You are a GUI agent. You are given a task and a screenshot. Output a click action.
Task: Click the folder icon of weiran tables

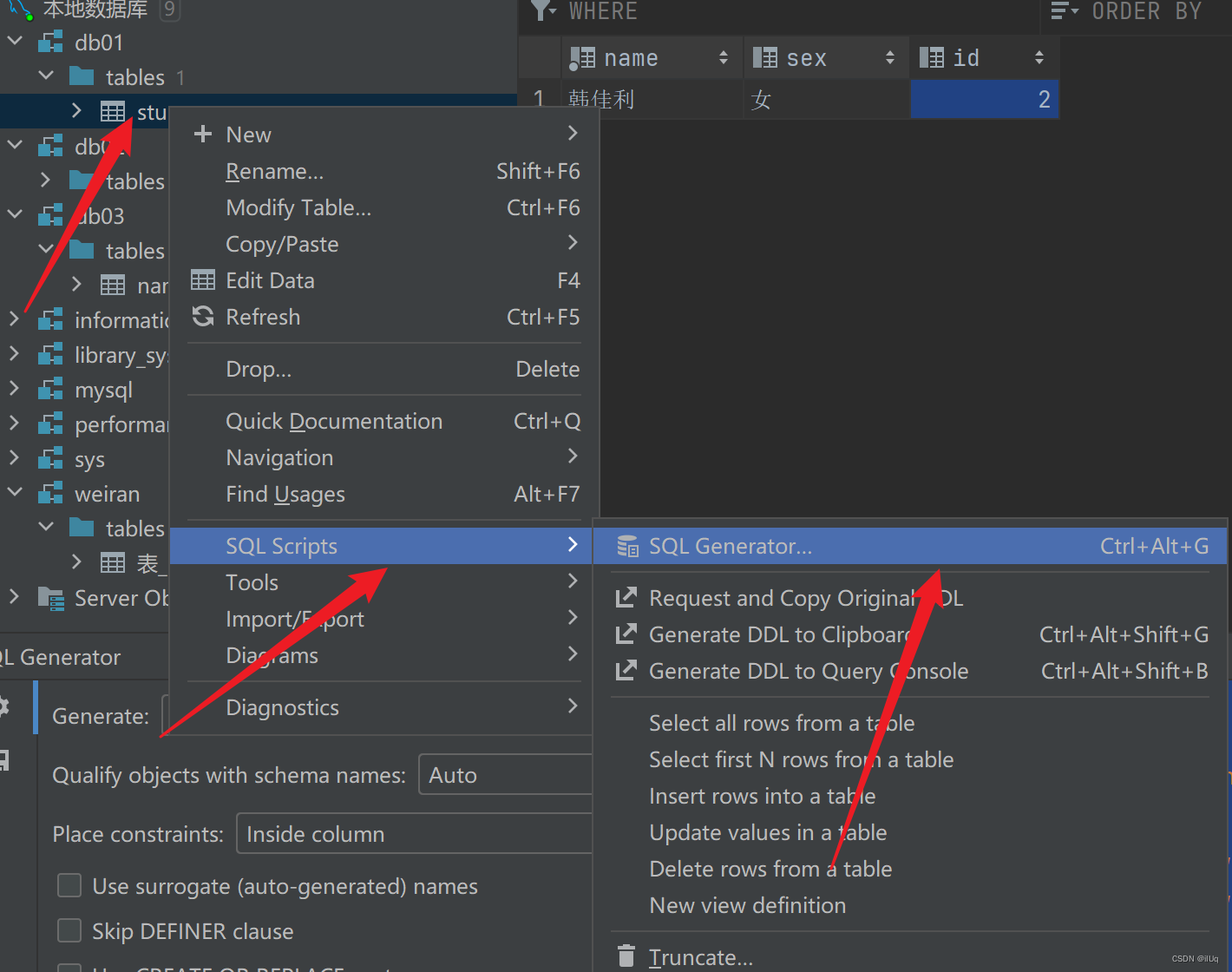click(82, 527)
